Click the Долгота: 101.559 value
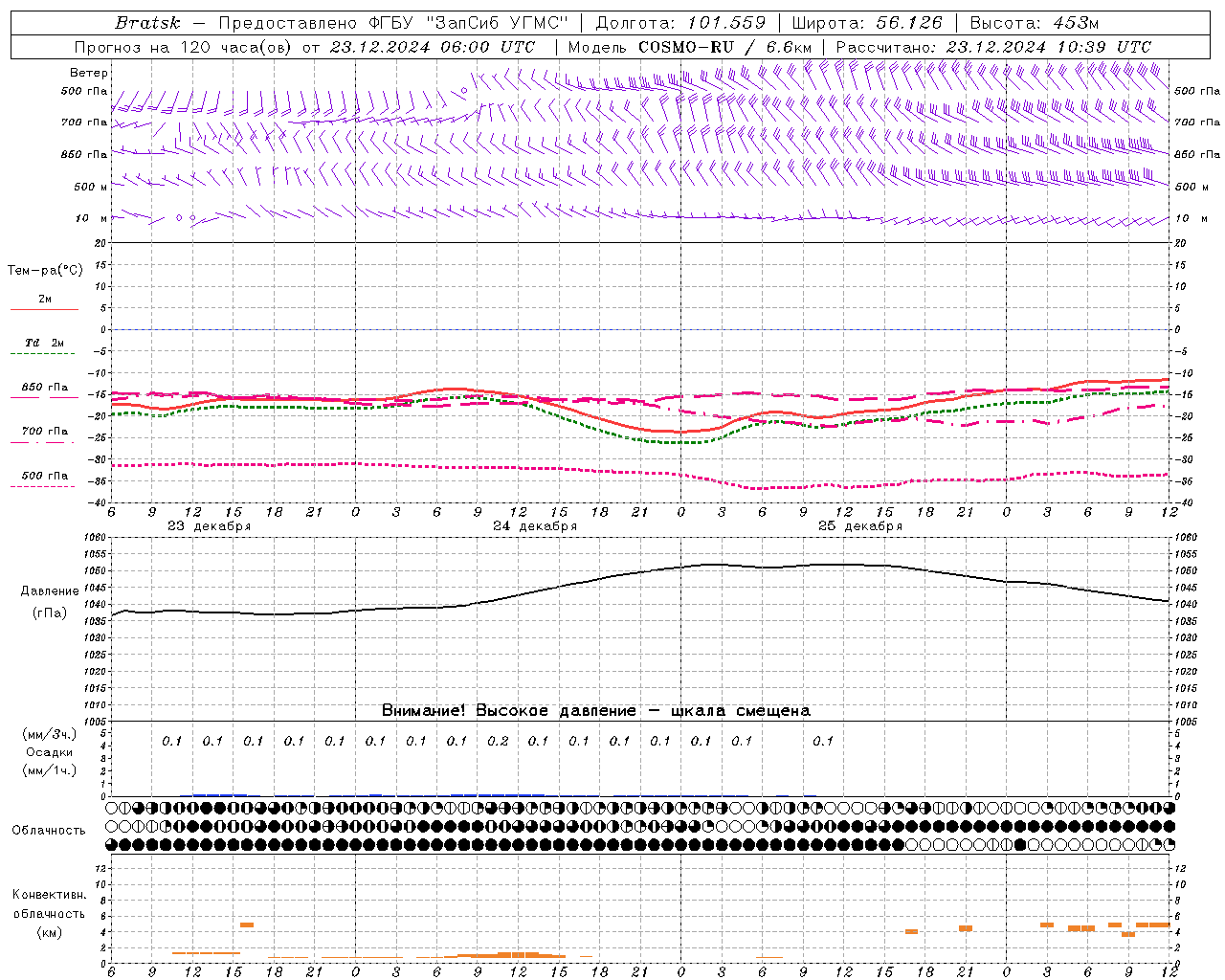The image size is (1225, 980). (x=680, y=22)
